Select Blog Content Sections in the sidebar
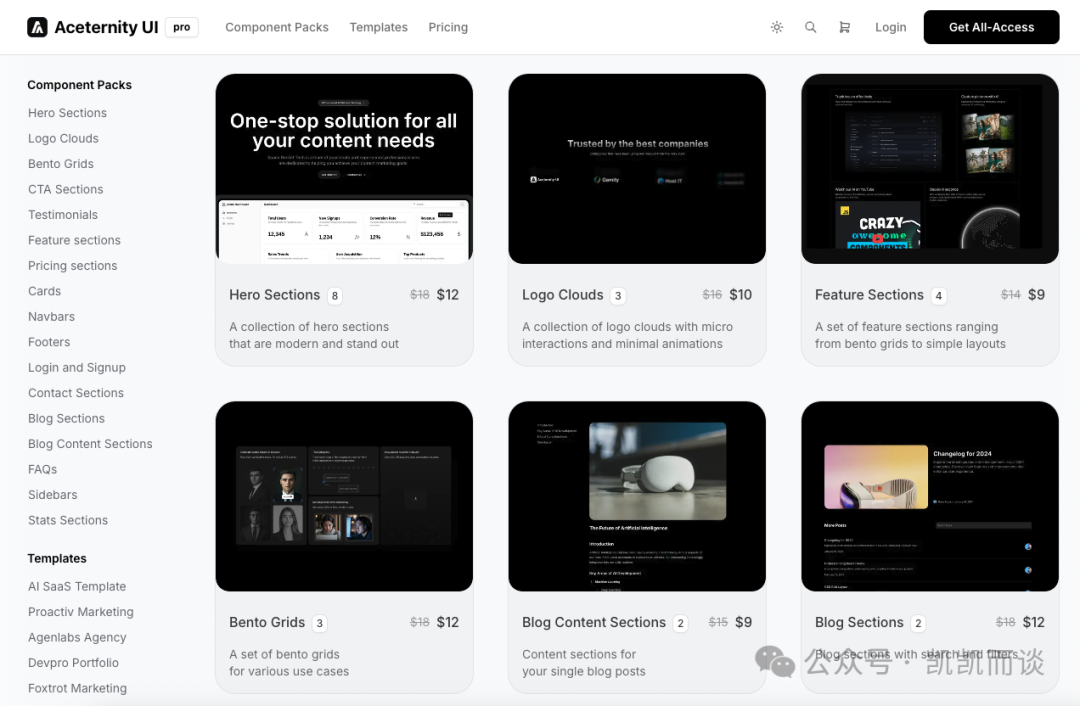The image size is (1080, 706). (90, 444)
